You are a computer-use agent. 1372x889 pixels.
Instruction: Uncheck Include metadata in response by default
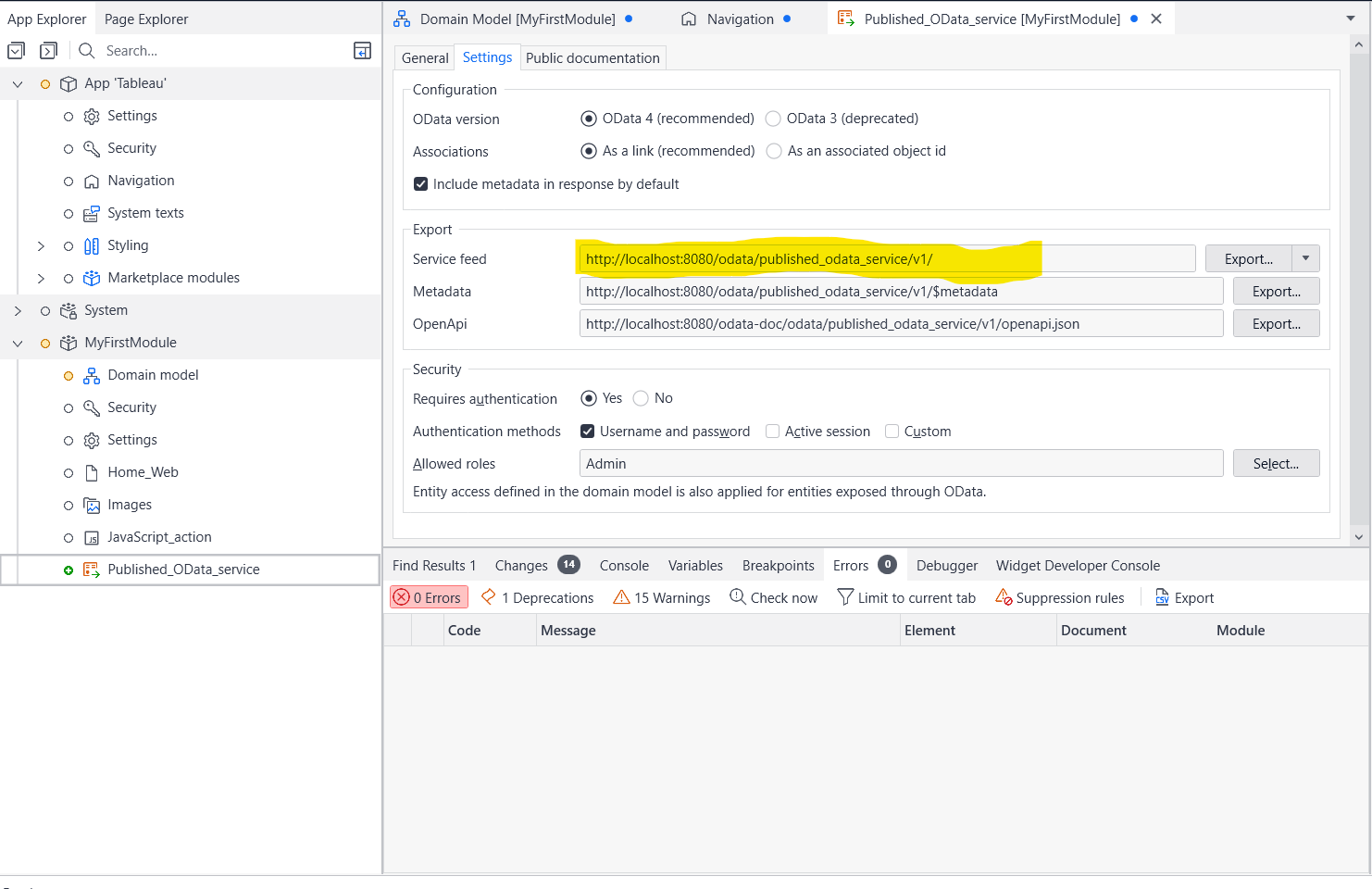[421, 183]
